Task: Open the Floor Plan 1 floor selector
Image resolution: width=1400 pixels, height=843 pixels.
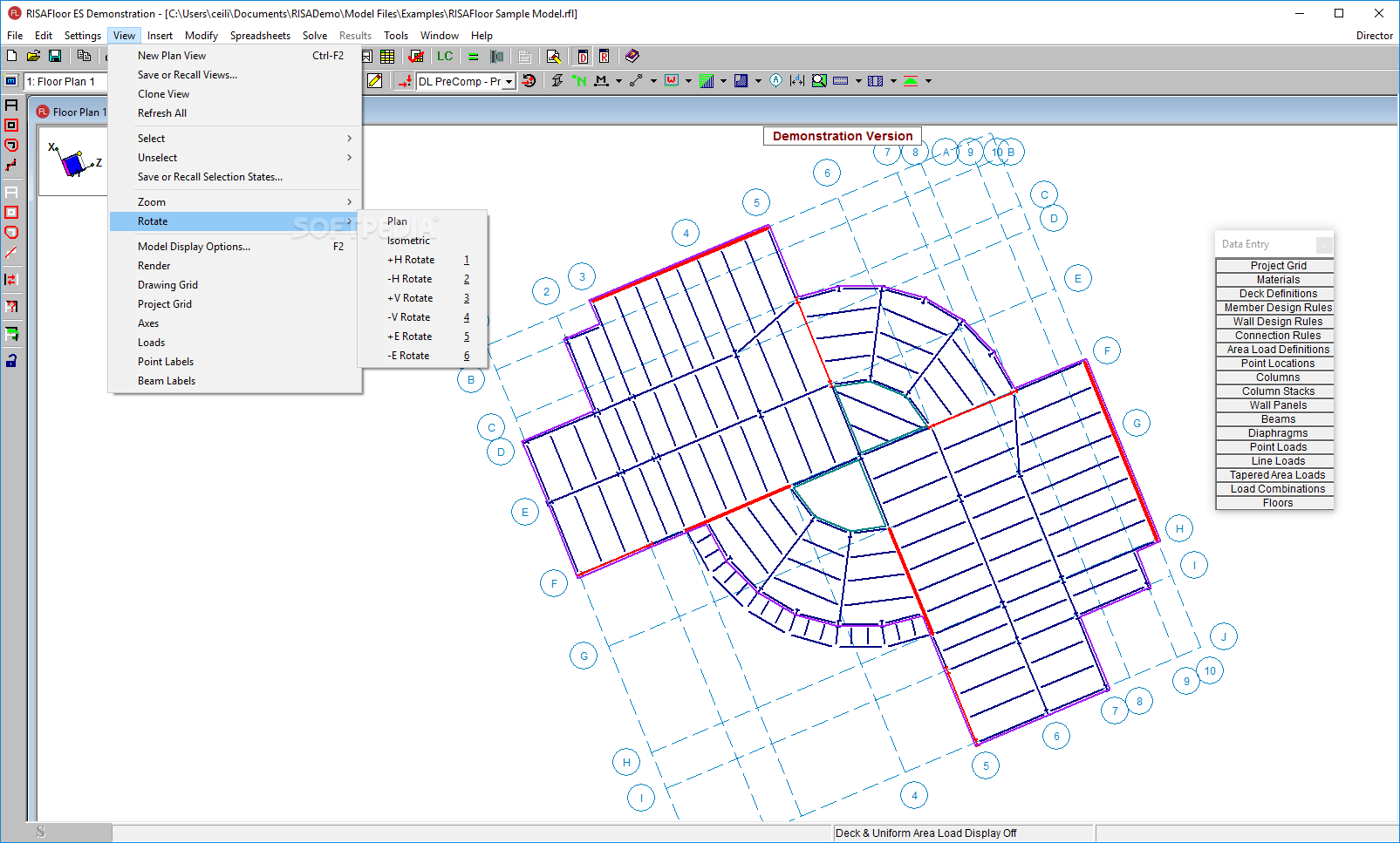Action: (65, 81)
